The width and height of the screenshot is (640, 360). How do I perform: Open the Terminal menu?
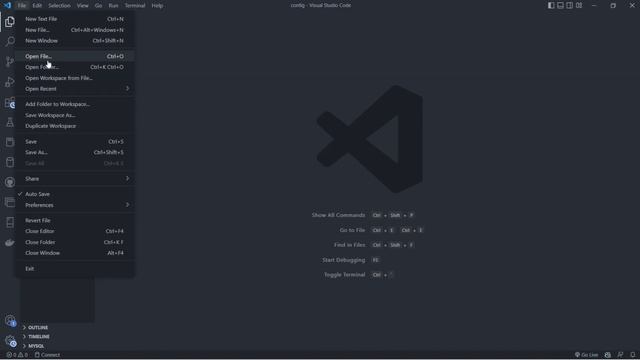[x=135, y=5]
